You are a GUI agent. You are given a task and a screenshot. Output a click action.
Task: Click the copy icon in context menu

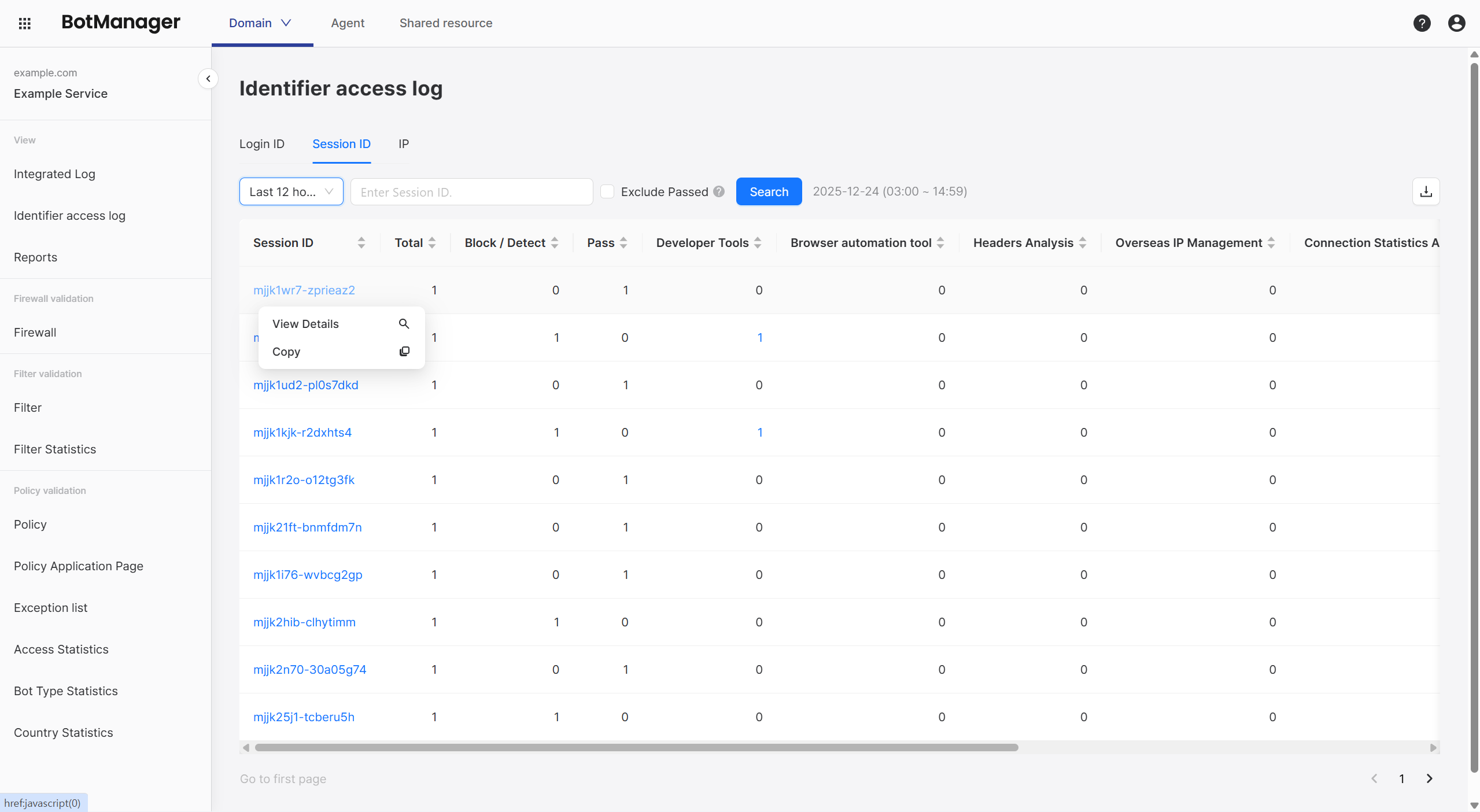[x=404, y=352]
